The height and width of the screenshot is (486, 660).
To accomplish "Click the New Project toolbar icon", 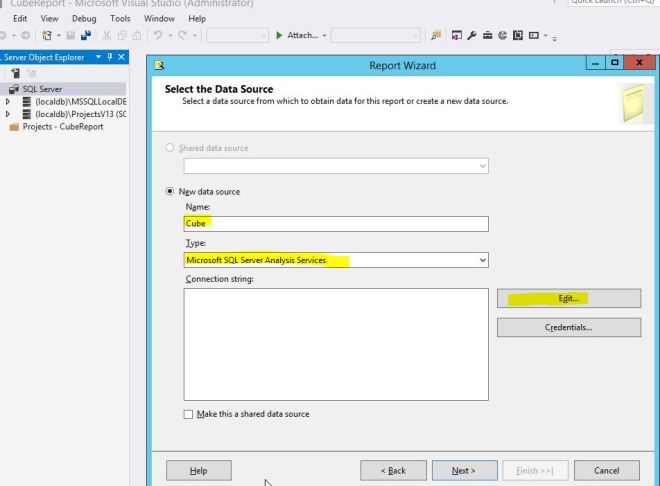I will pos(46,36).
